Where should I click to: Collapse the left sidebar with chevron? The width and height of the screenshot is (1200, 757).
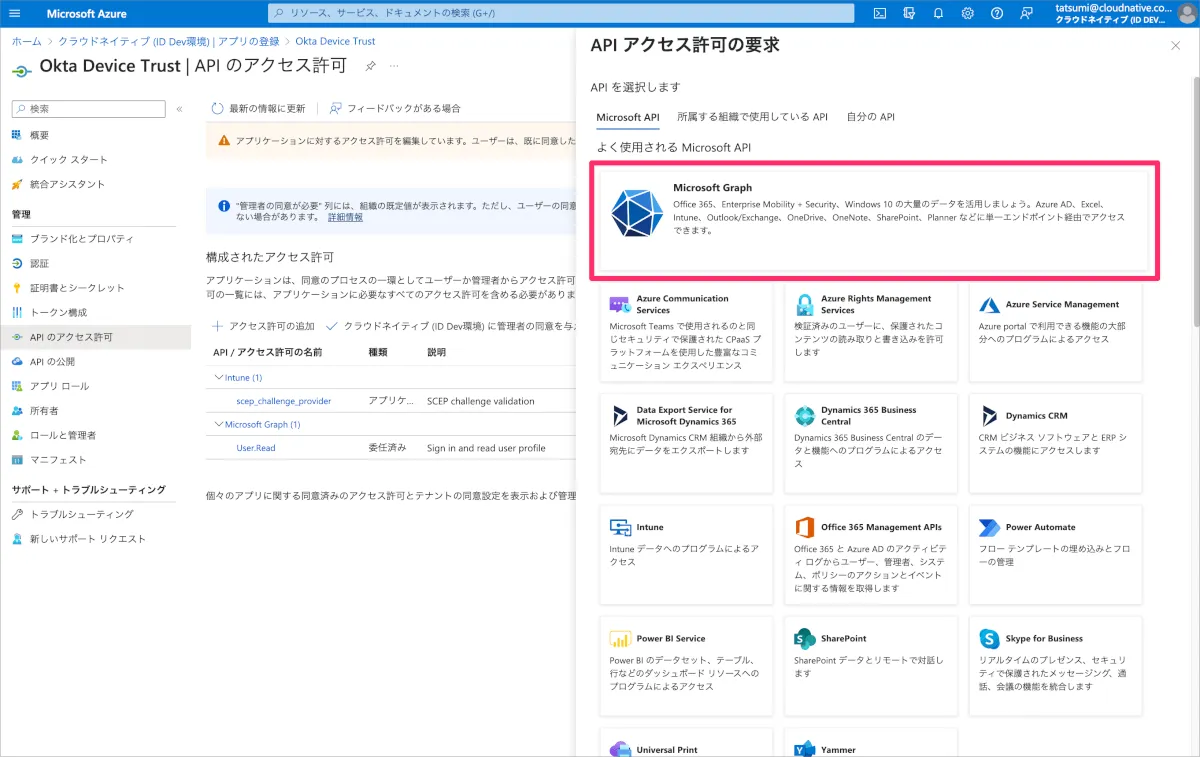coord(180,109)
